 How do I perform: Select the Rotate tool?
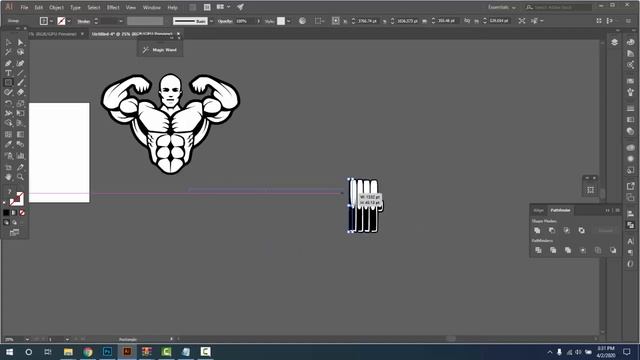tap(8, 103)
